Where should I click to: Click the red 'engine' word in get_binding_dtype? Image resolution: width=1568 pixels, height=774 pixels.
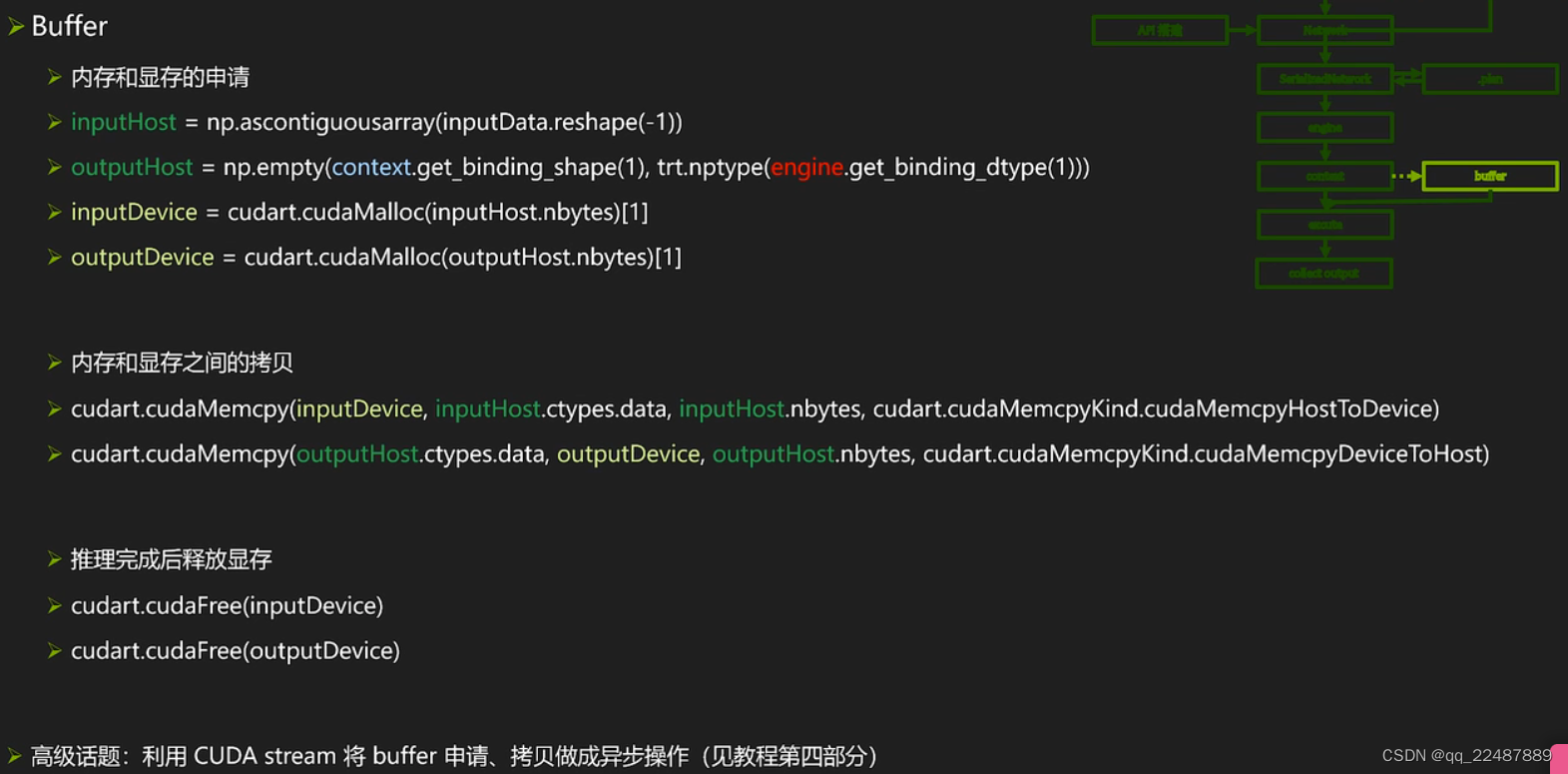[x=806, y=168]
